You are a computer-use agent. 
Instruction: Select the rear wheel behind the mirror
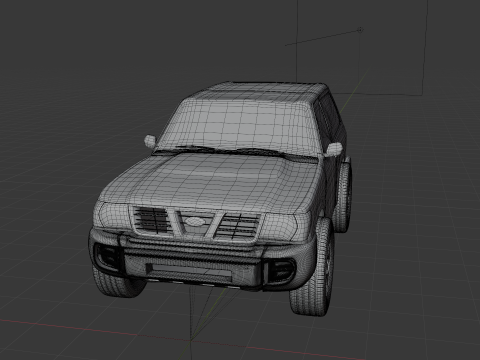(343, 197)
